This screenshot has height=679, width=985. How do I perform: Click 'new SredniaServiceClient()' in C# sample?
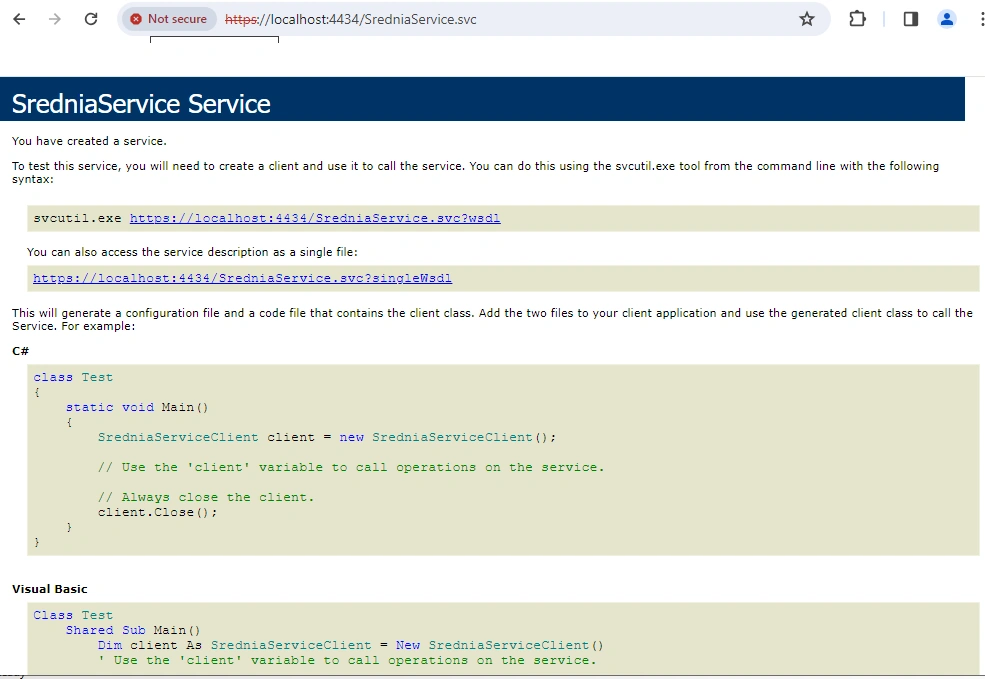(x=448, y=437)
